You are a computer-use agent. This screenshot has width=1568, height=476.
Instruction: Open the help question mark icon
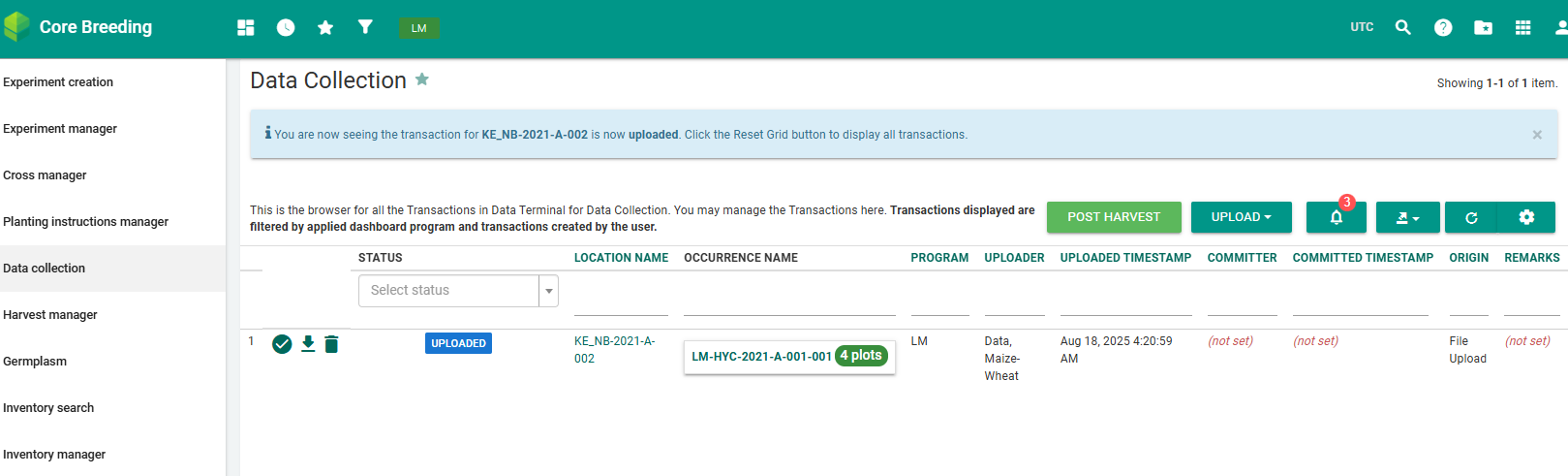coord(1443,27)
